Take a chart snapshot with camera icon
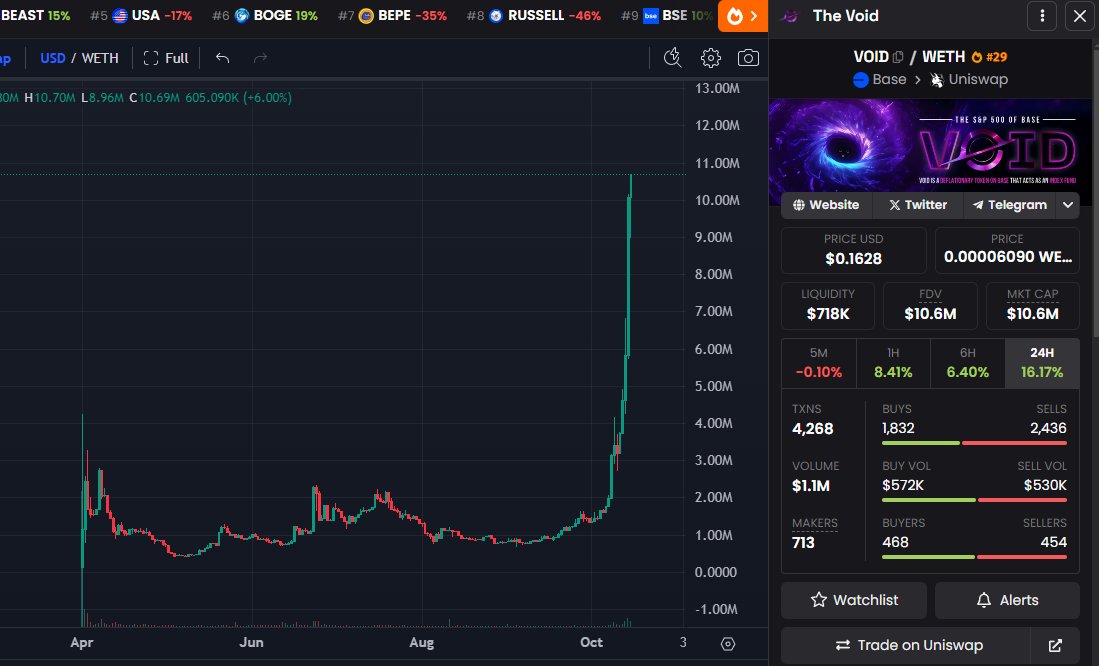Screen dimensions: 1099x666 coord(749,57)
